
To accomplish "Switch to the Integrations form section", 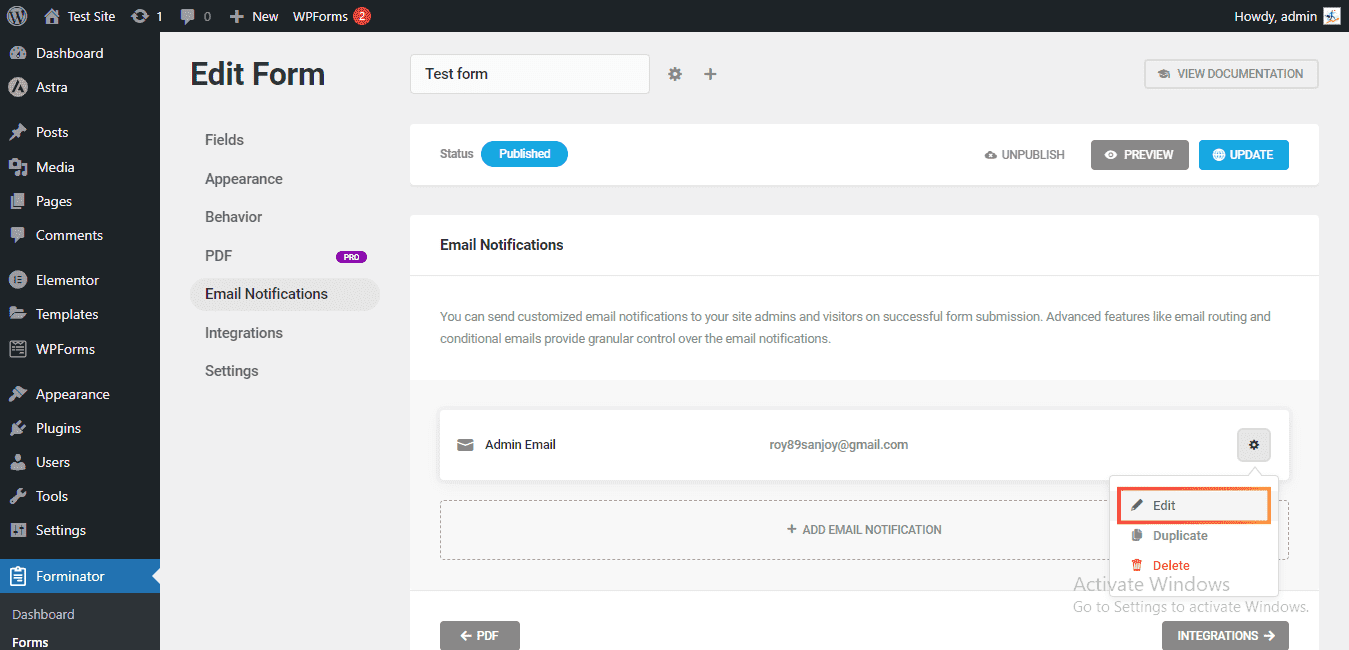I will 244,333.
